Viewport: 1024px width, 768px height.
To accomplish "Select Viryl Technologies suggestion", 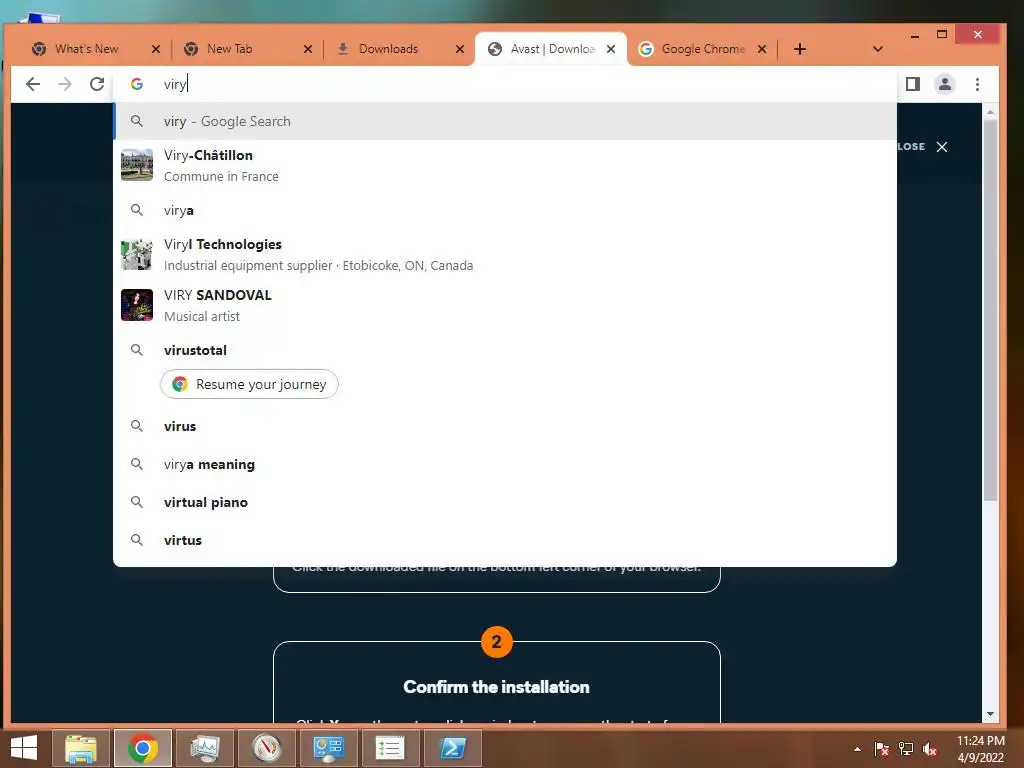I will tap(505, 254).
